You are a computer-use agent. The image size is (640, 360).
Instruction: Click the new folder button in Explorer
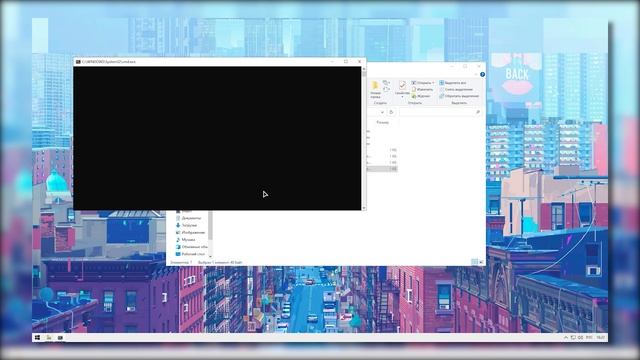pos(375,90)
